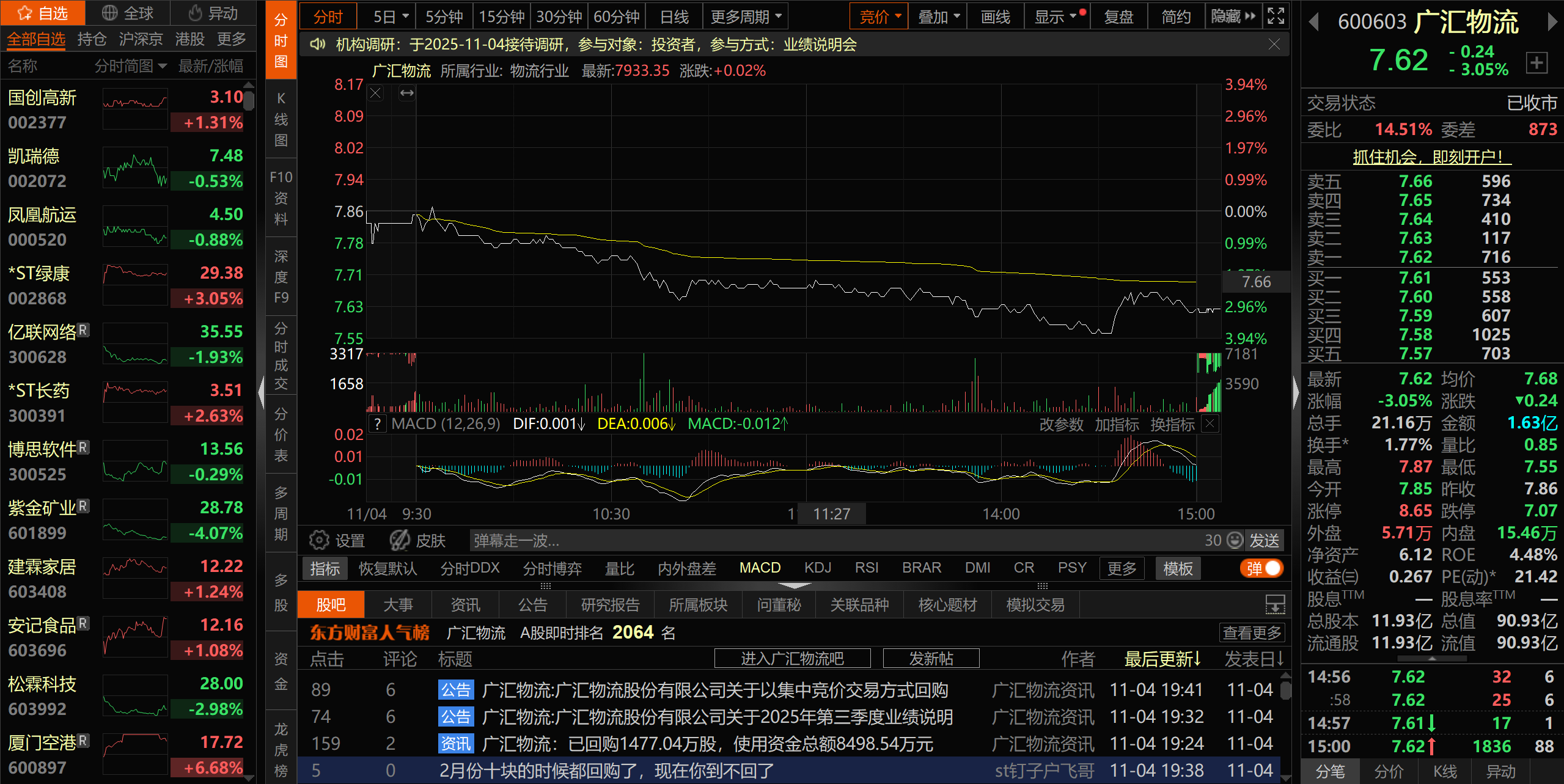Select the KDJ indicator tab
1564x784 pixels.
[817, 568]
